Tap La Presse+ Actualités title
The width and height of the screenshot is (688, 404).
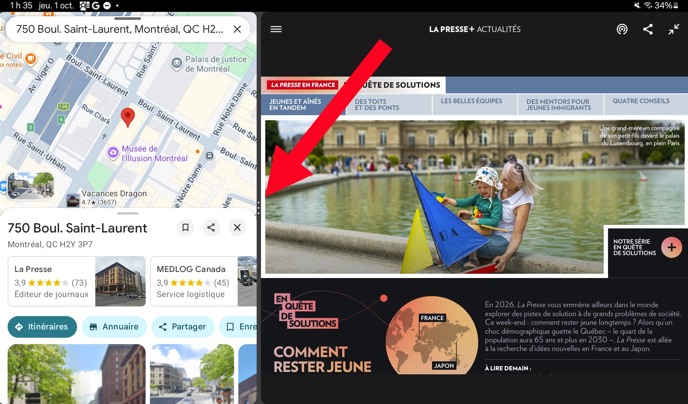coord(474,29)
